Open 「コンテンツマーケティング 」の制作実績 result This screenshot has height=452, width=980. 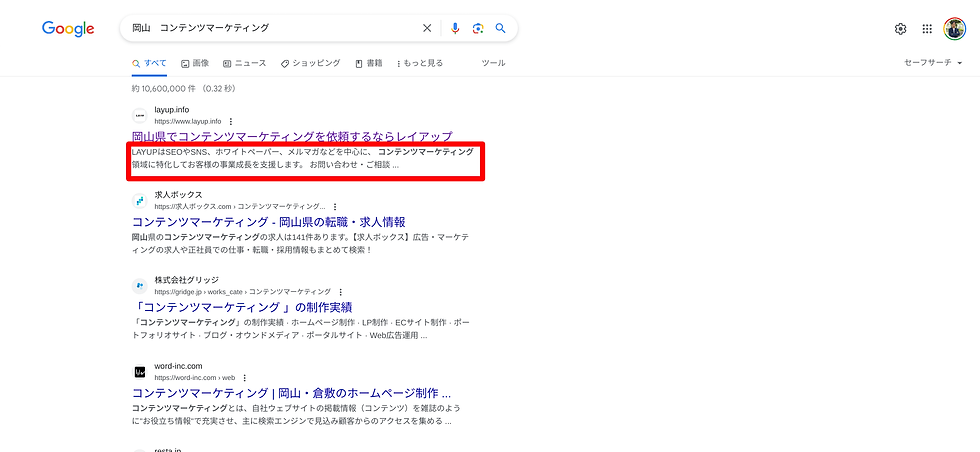[x=242, y=307]
